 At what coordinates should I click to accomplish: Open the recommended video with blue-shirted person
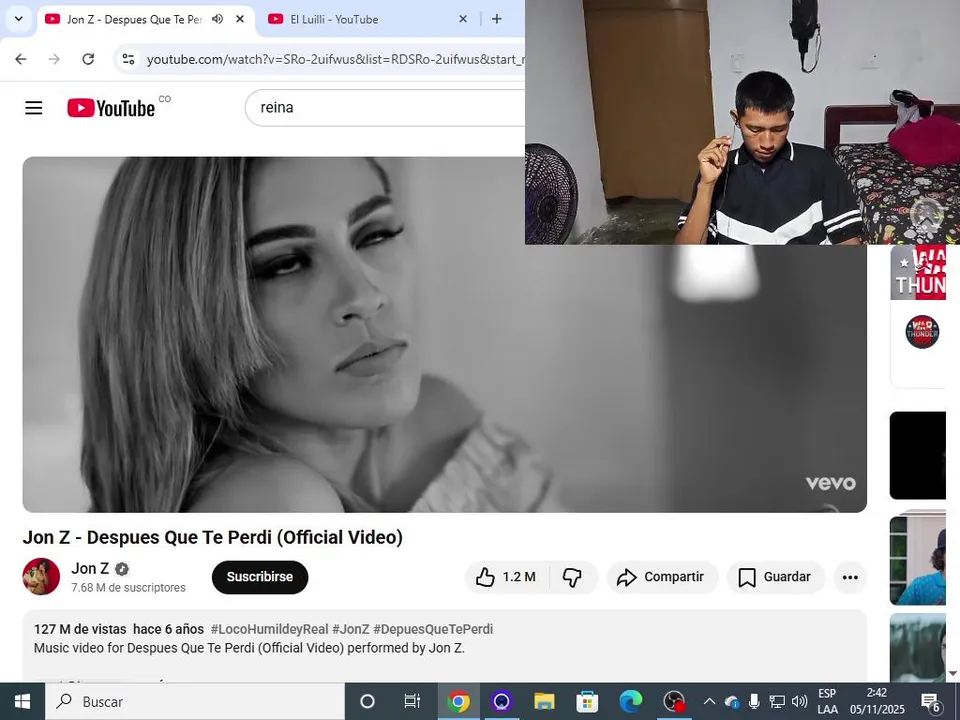point(918,560)
